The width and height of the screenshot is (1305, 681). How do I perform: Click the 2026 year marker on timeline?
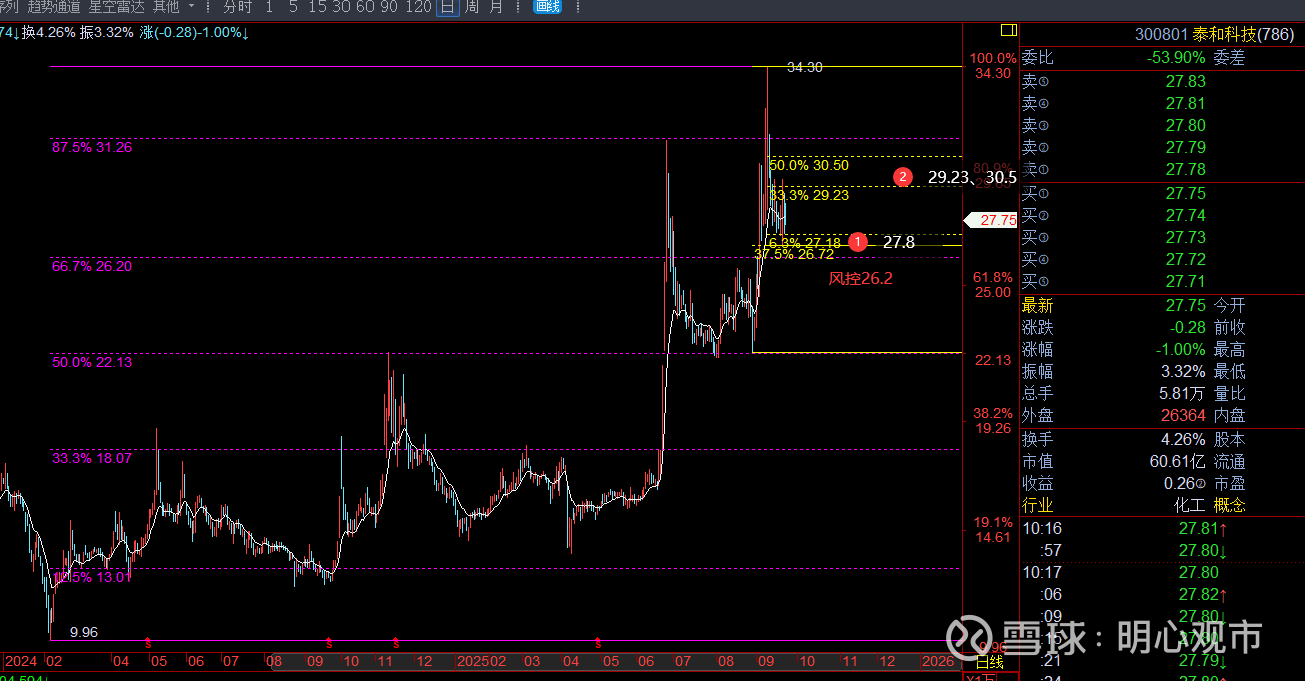point(937,662)
